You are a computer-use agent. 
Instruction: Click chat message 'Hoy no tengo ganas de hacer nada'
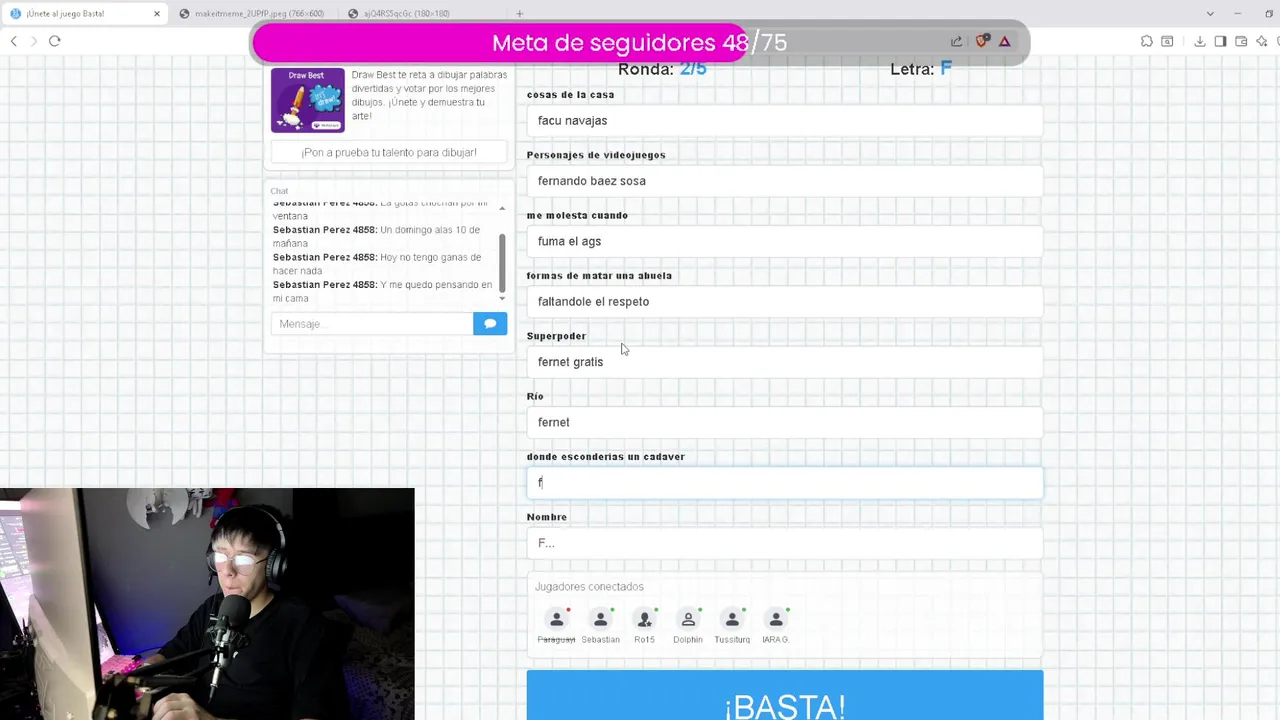377,264
